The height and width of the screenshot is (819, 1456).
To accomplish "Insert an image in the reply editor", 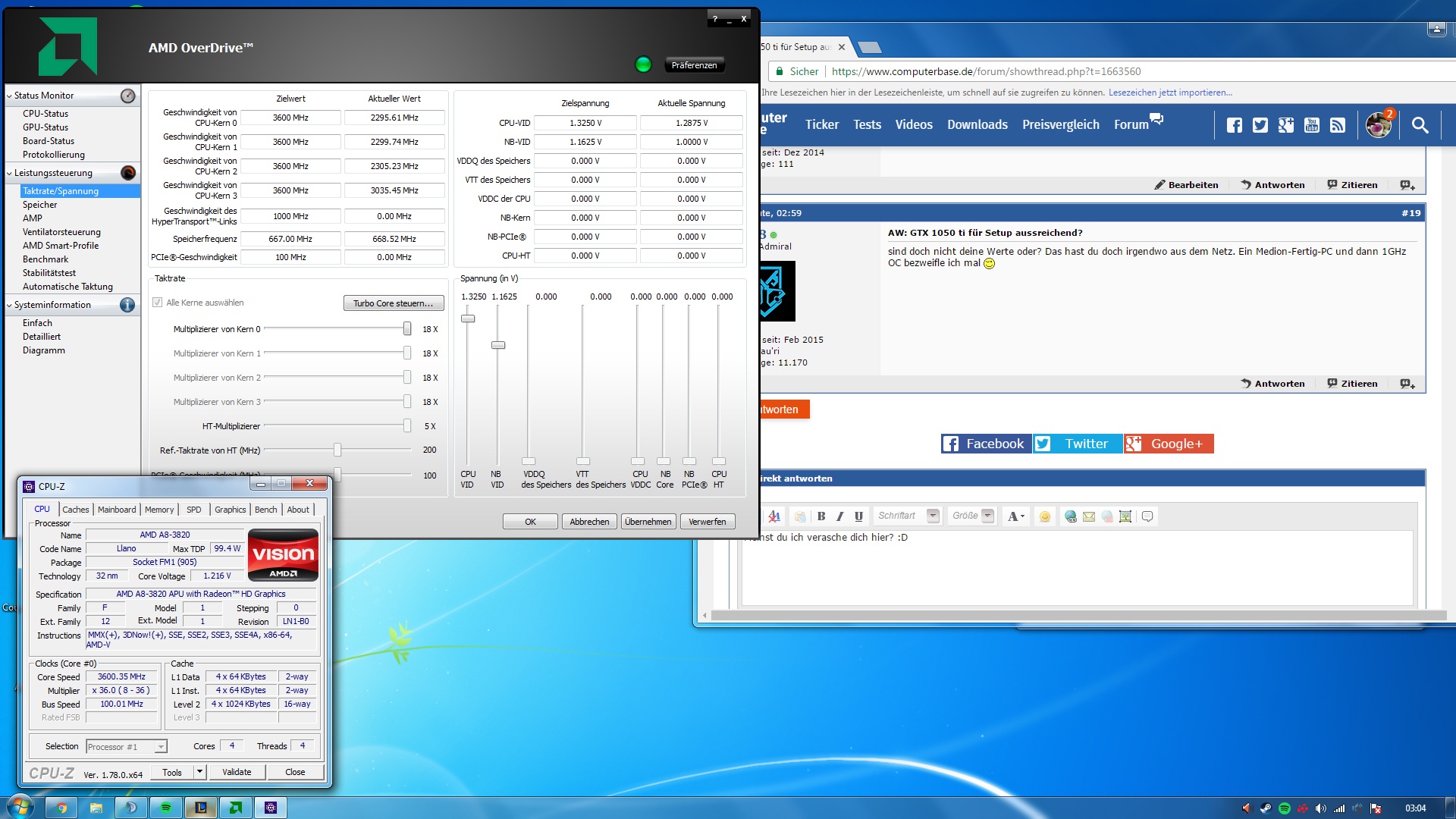I will pyautogui.click(x=1125, y=516).
